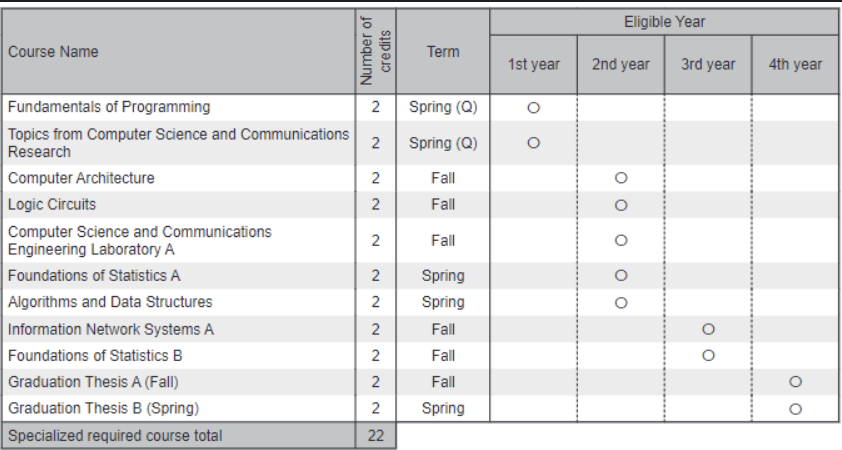Click the 1st year column header
The image size is (842, 450).
pyautogui.click(x=533, y=65)
